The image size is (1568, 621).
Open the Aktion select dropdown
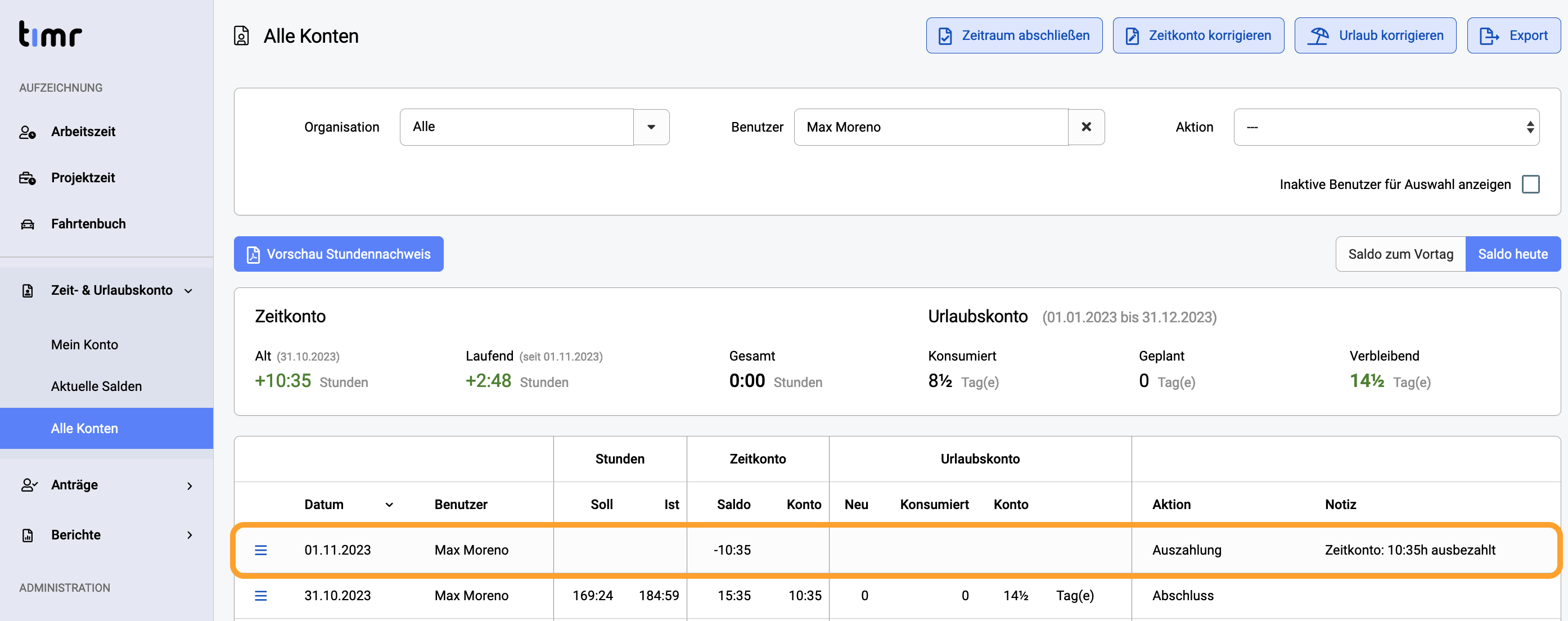pyautogui.click(x=1386, y=127)
